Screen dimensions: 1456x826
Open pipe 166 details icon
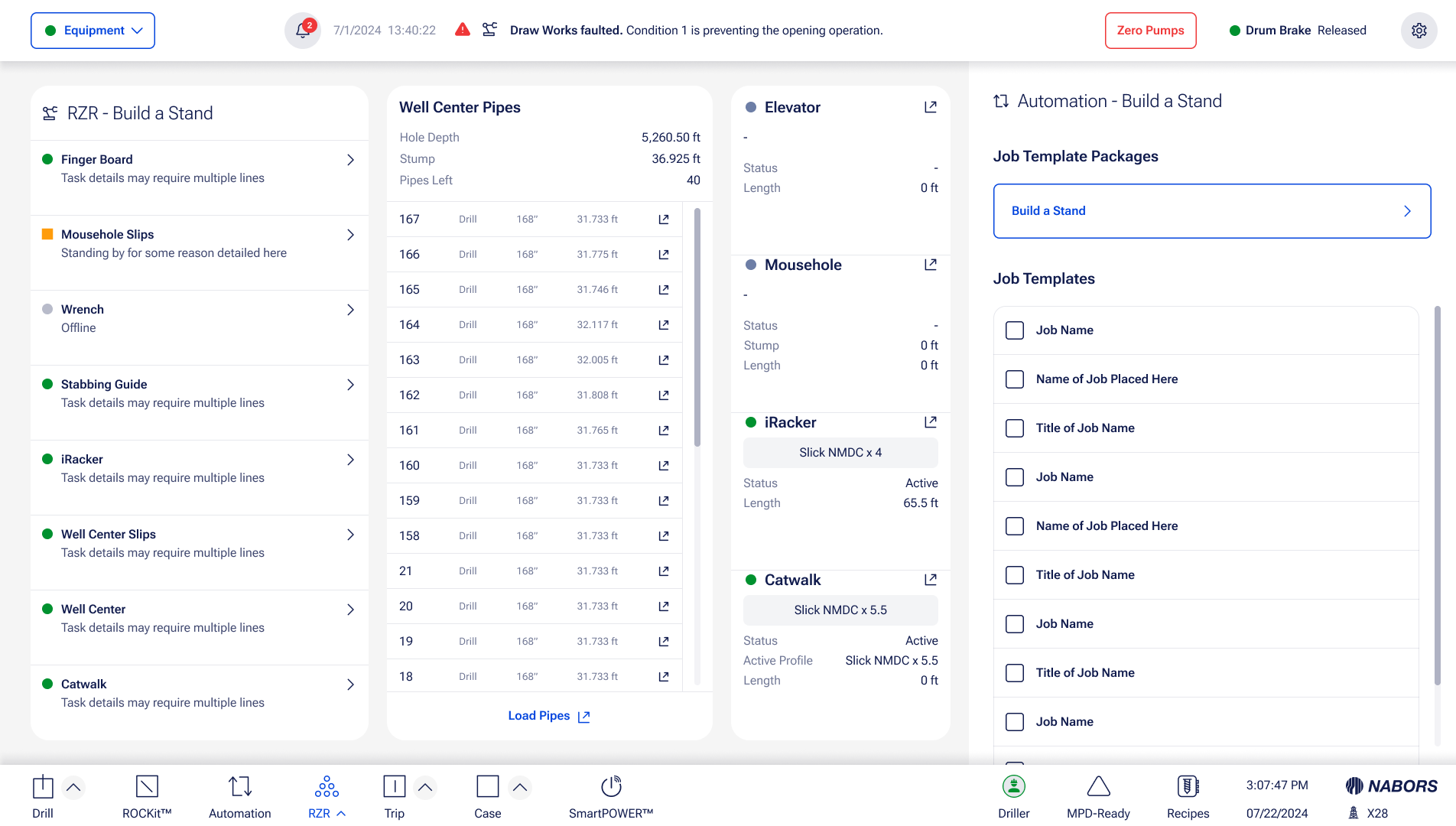tap(664, 255)
